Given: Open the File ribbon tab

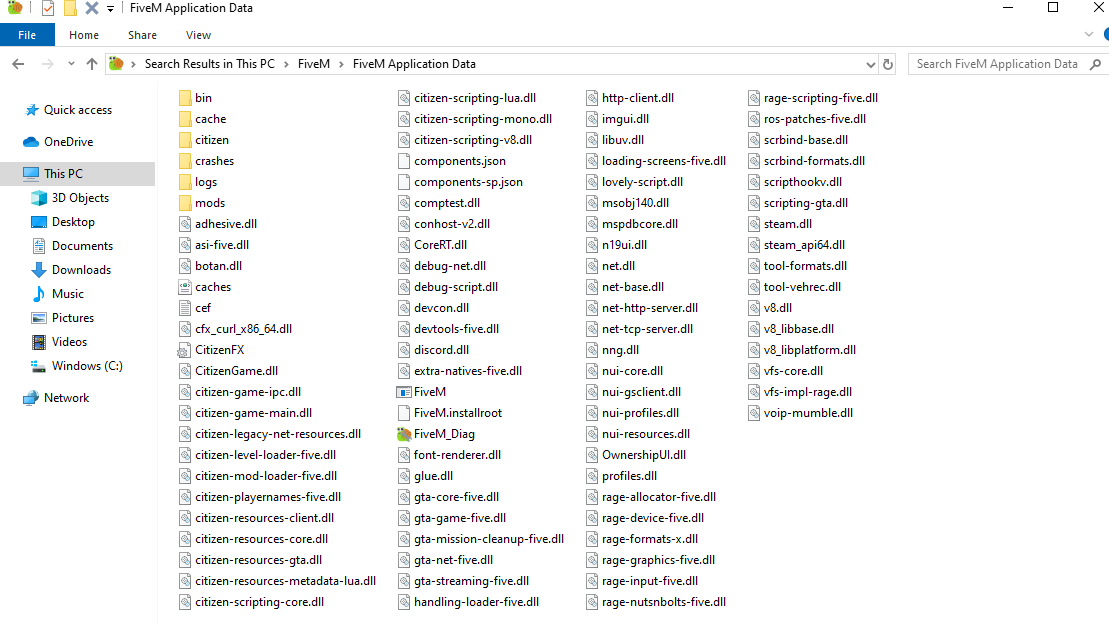Looking at the screenshot, I should click(27, 35).
